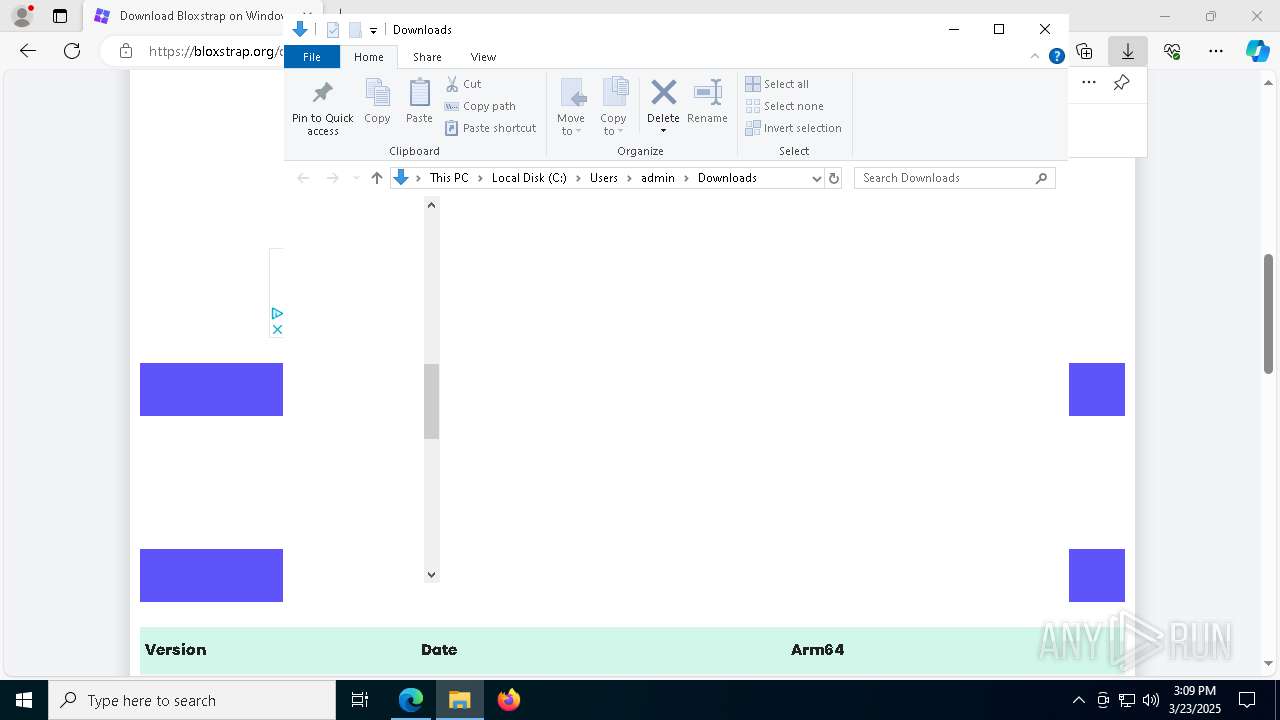Go forward in Explorer navigation
Screen dimensions: 1280x720
pos(332,178)
